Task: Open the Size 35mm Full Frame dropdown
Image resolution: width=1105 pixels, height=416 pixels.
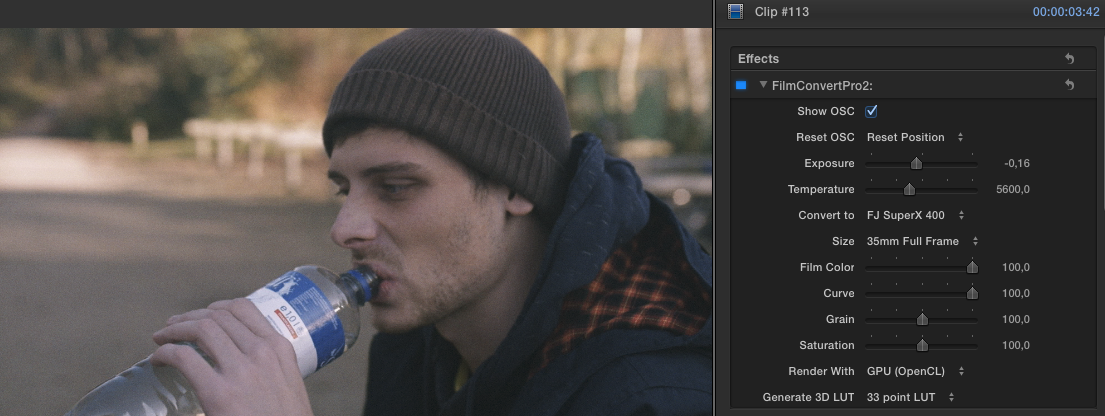Action: pos(922,241)
